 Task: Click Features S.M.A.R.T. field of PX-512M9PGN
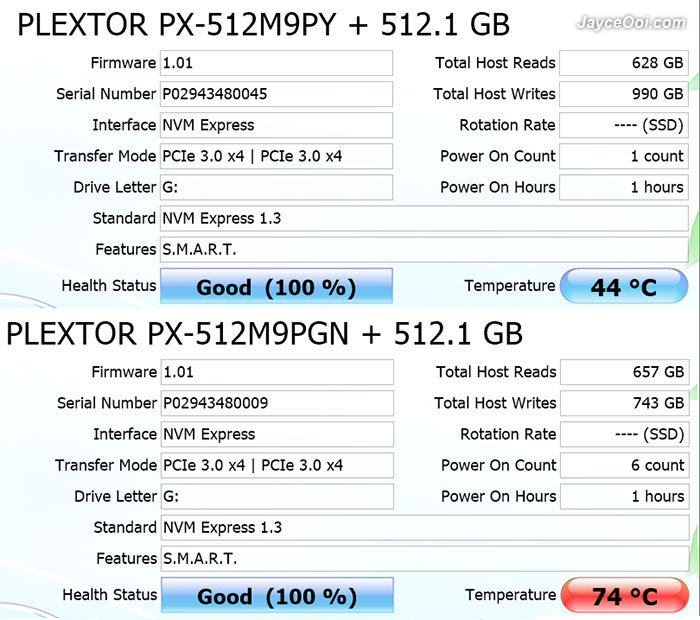(425, 558)
